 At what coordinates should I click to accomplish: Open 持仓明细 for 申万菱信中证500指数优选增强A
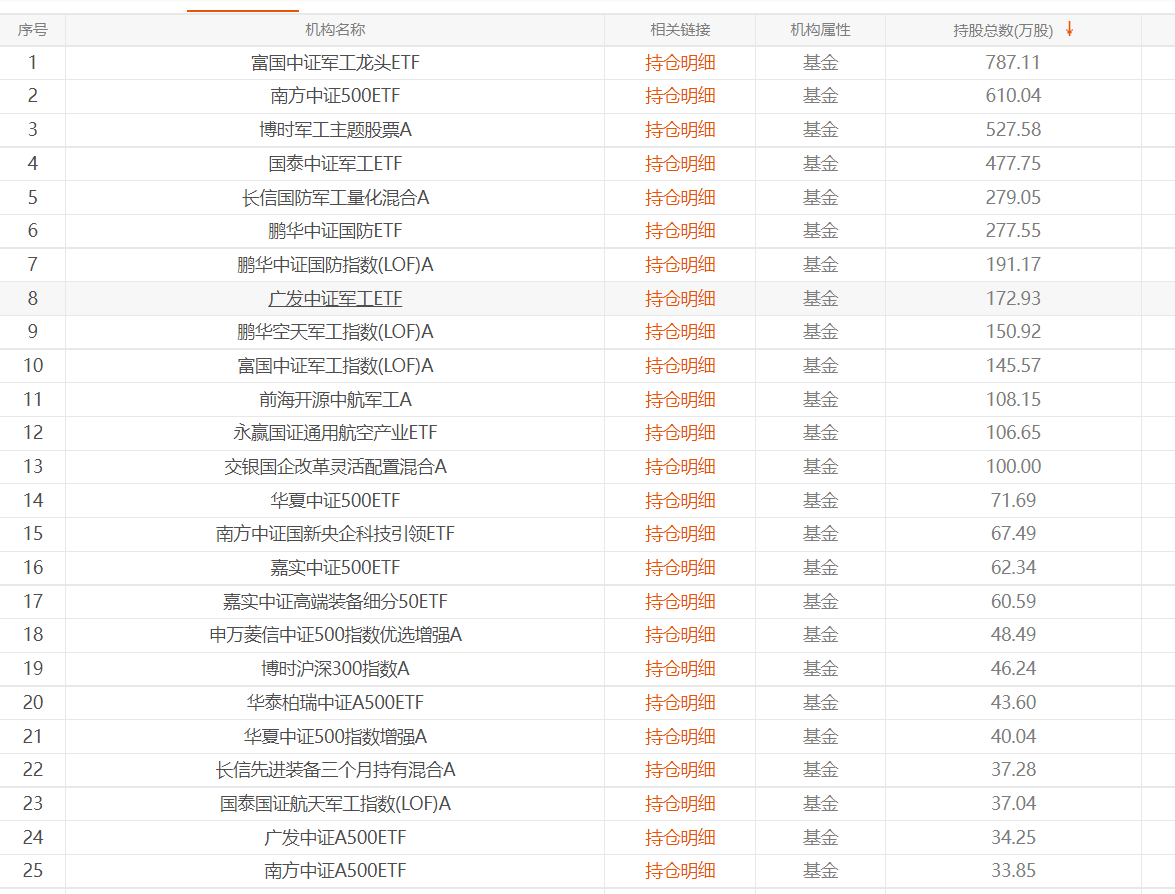click(680, 635)
